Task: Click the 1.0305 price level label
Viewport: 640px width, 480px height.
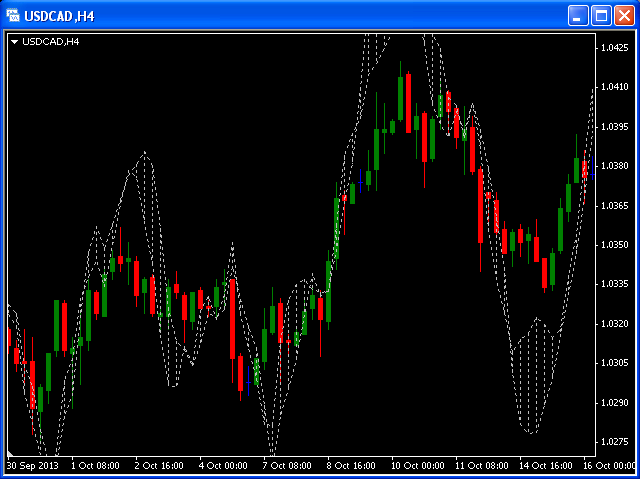Action: [615, 363]
